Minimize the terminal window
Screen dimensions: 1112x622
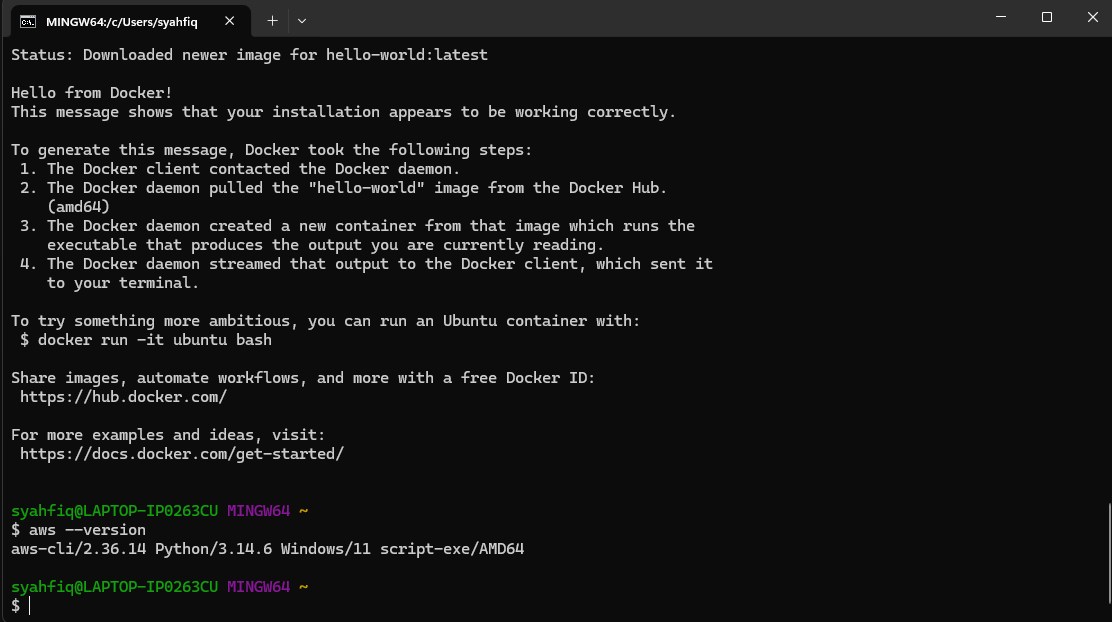pyautogui.click(x=1001, y=17)
